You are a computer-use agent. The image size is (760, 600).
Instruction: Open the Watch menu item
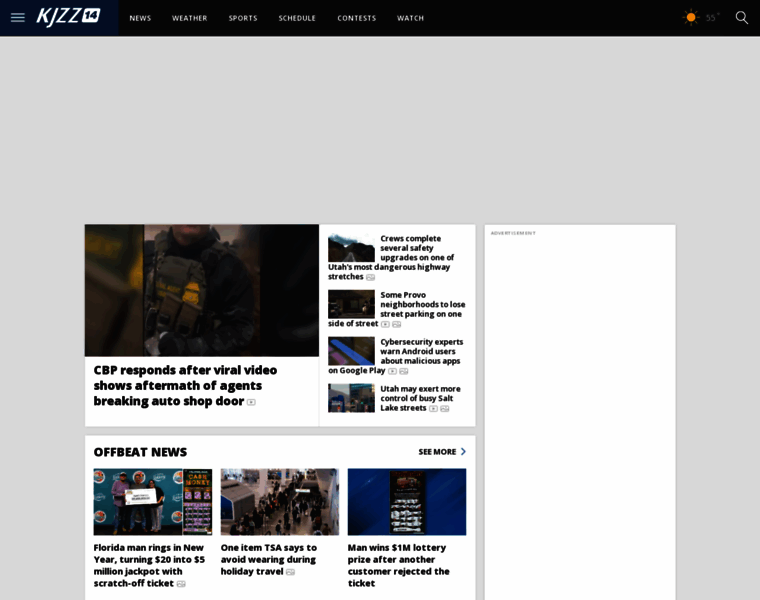click(x=411, y=18)
